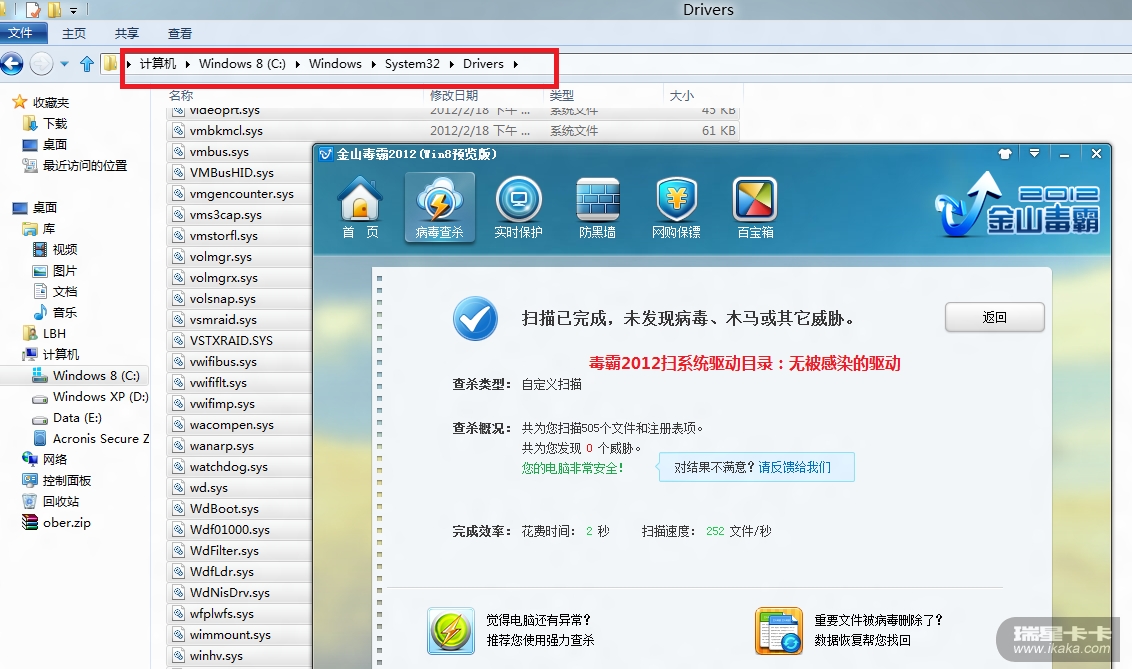
Task: Open the recent locations dropdown arrow
Action: click(x=64, y=64)
